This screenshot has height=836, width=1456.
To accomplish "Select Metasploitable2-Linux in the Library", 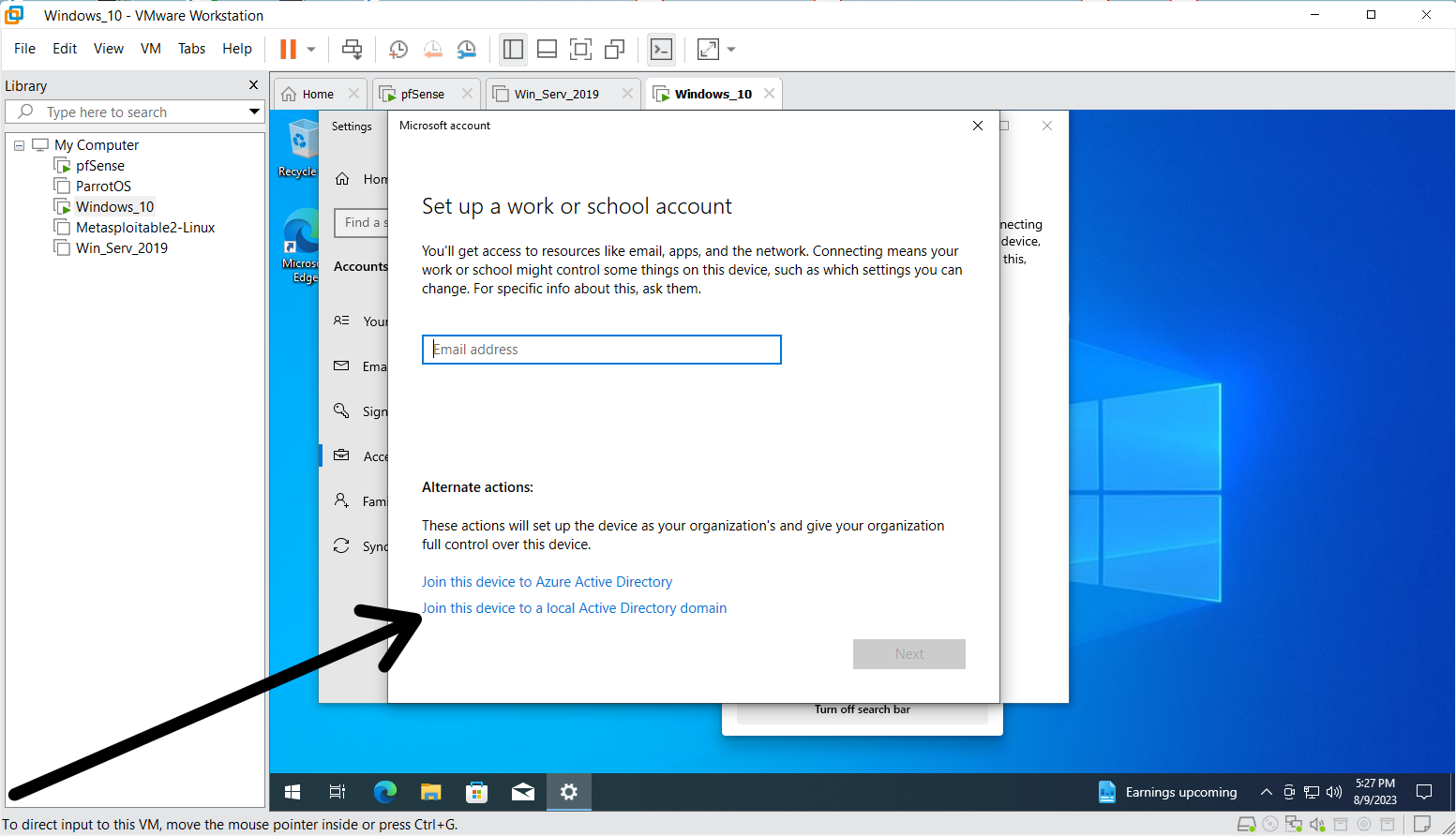I will pyautogui.click(x=145, y=228).
